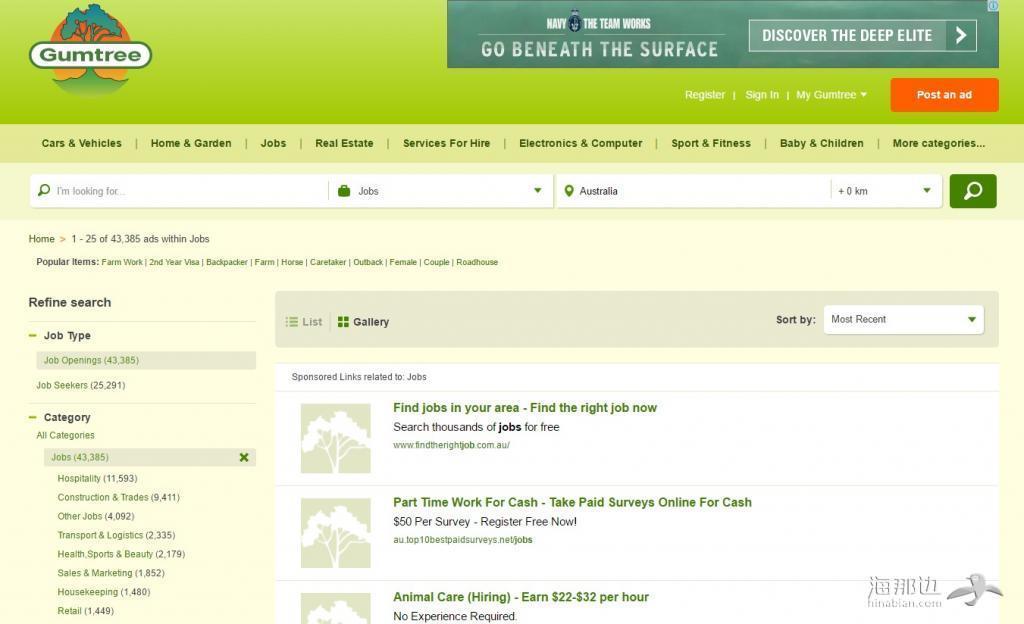Select the magnifier icon inside the search field
1024x624 pixels.
44,190
